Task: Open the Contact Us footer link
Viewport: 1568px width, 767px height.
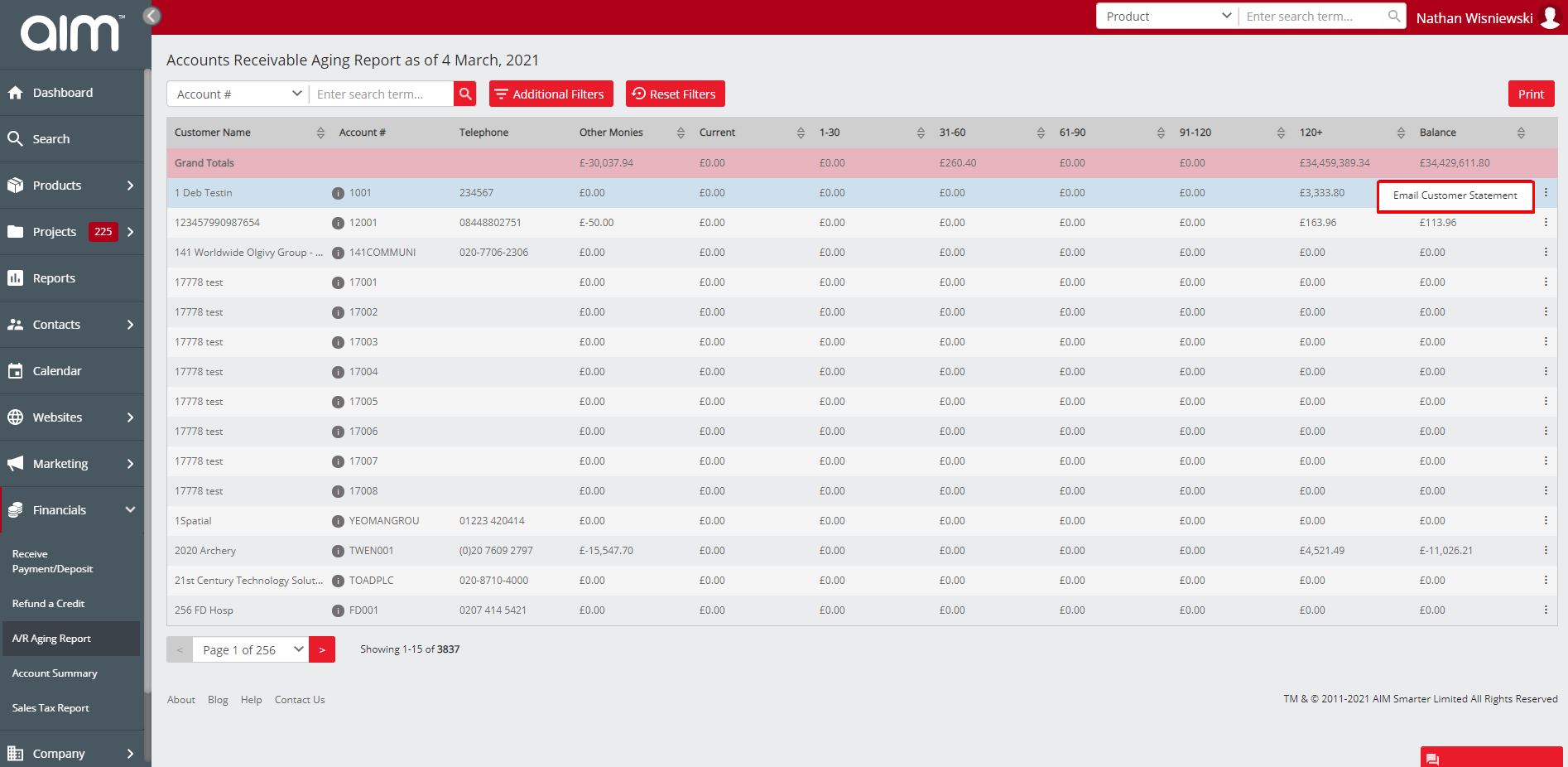Action: [x=300, y=700]
